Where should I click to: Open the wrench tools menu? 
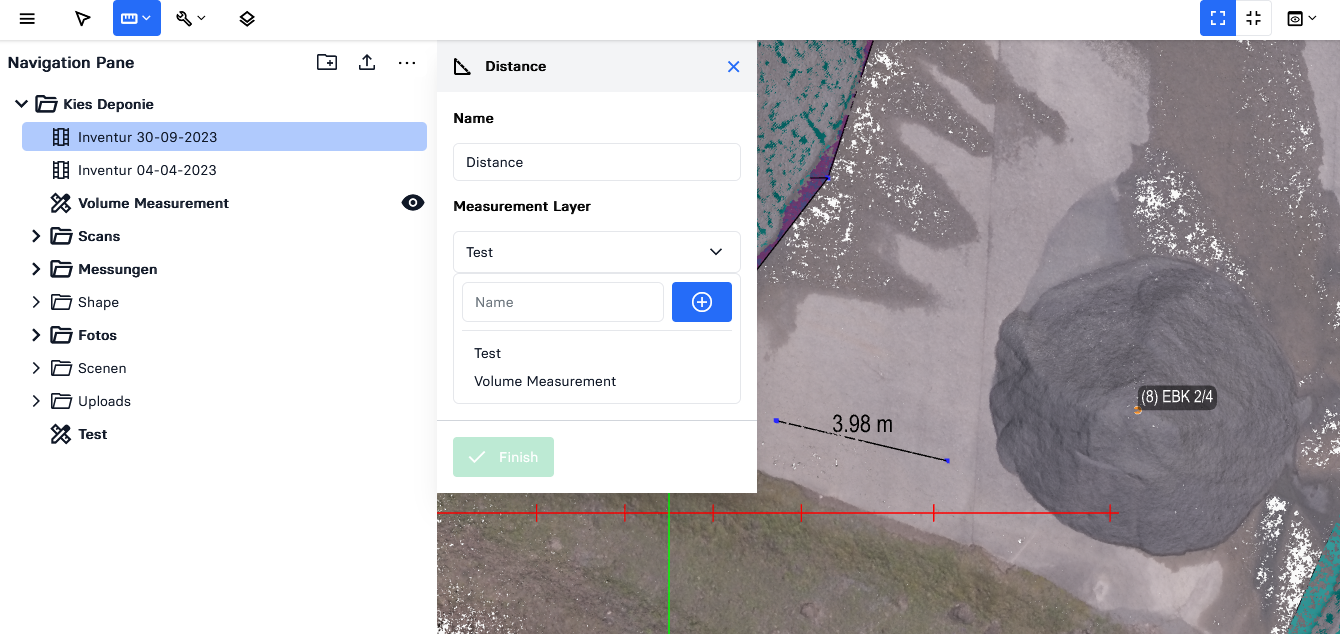click(190, 18)
